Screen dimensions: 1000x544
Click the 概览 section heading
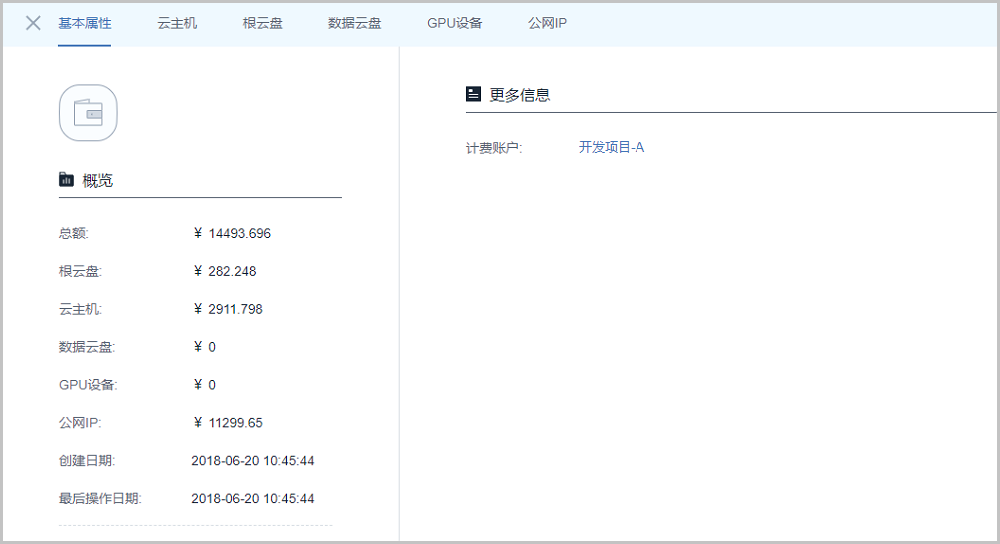point(97,181)
